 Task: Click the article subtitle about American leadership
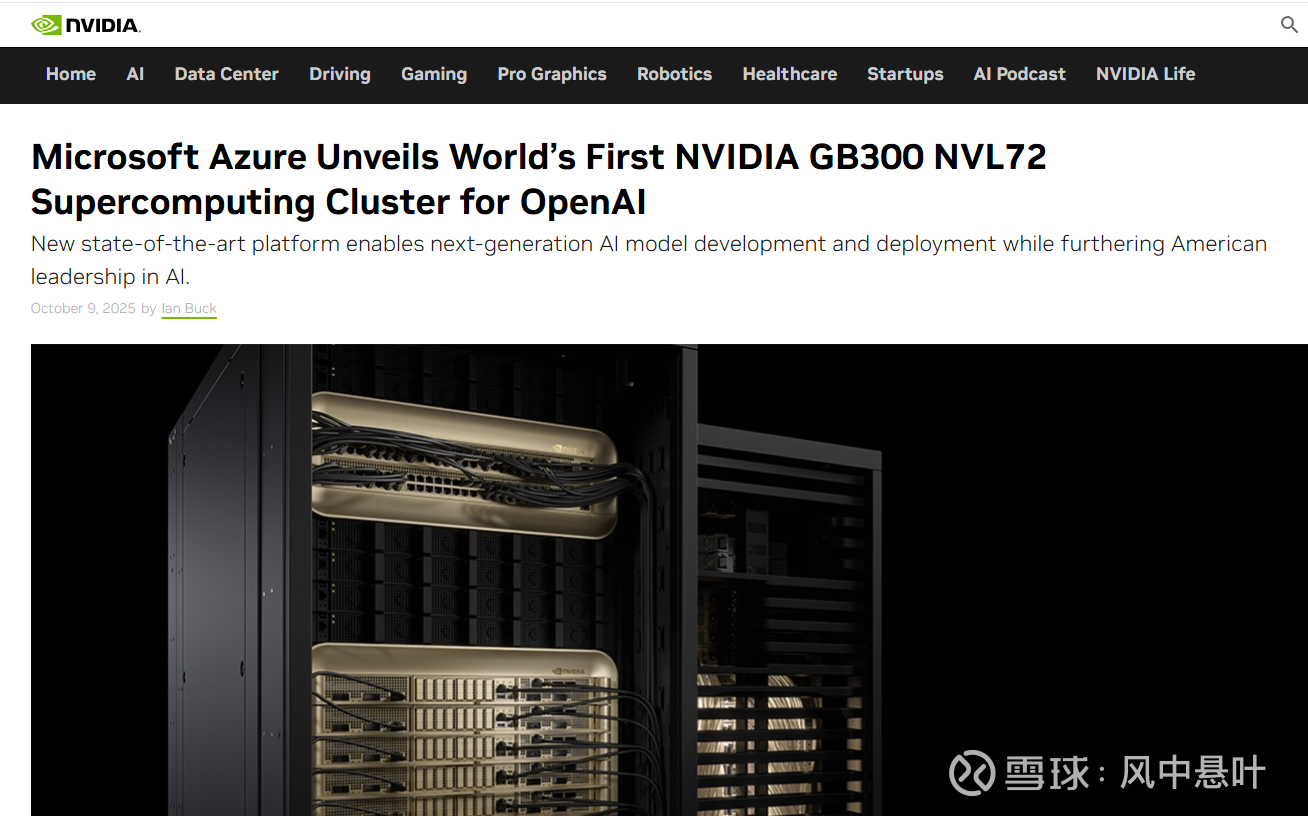(649, 260)
